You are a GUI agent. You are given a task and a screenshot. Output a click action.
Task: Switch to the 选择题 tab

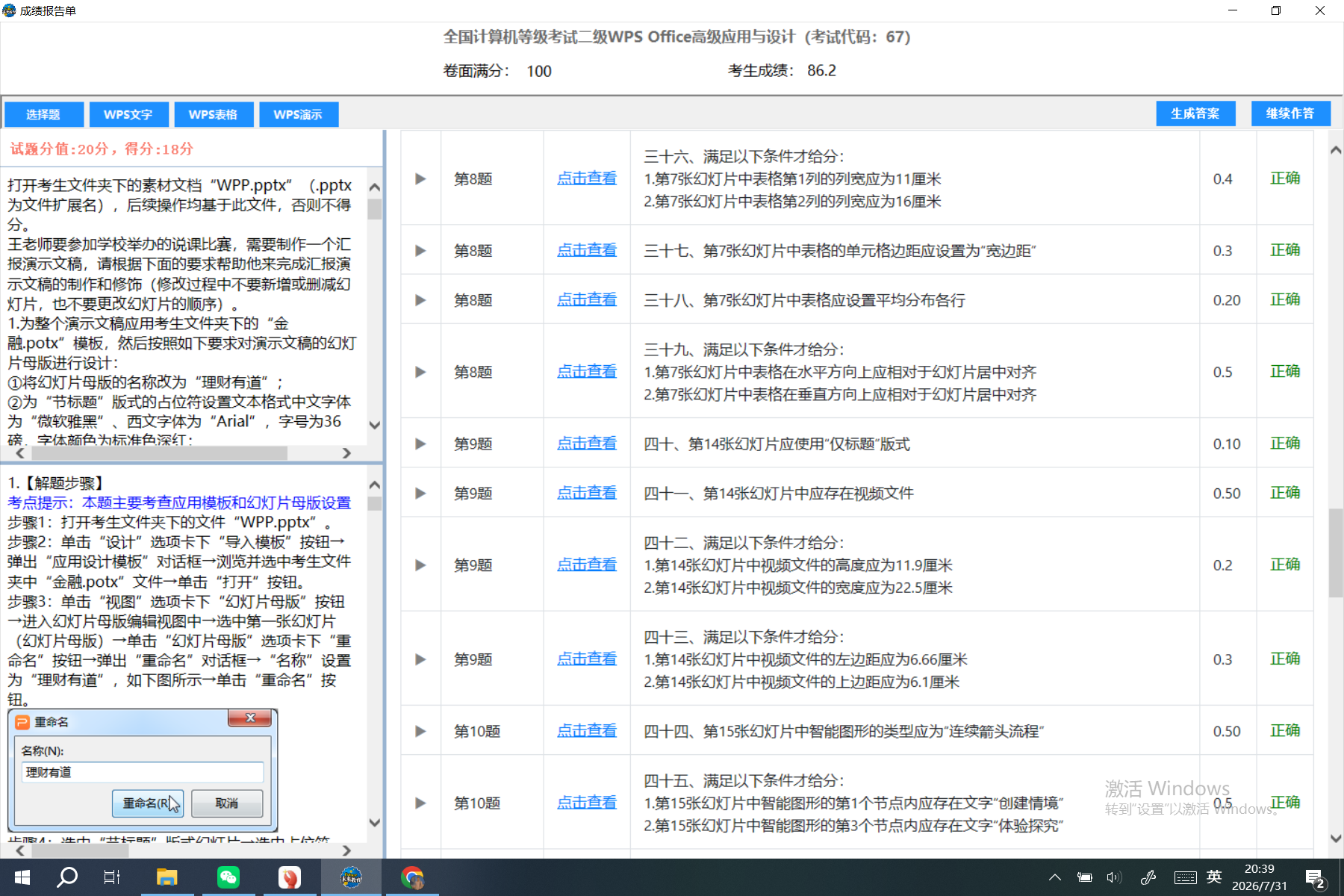point(43,114)
